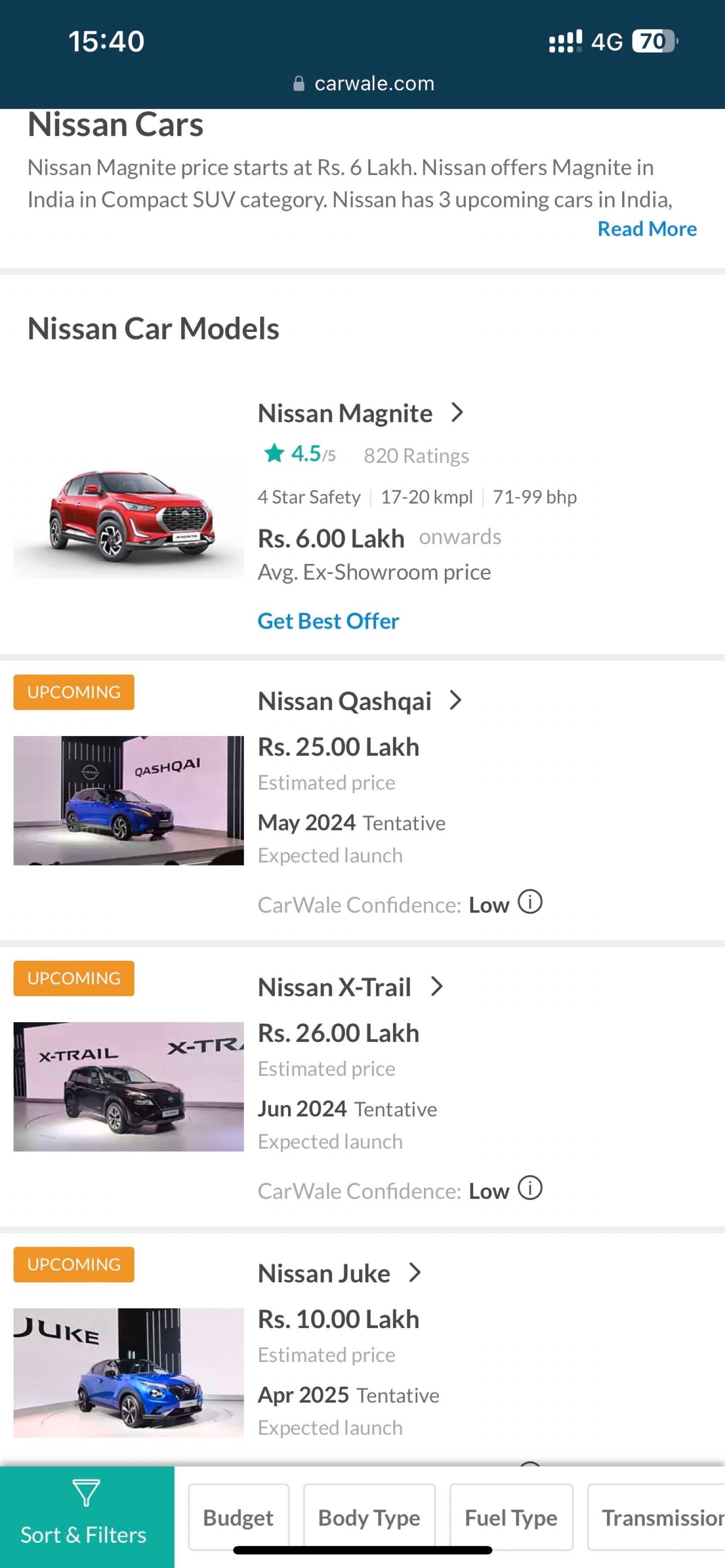Expand description with Read More link
This screenshot has height=1568, width=725.
pos(647,229)
